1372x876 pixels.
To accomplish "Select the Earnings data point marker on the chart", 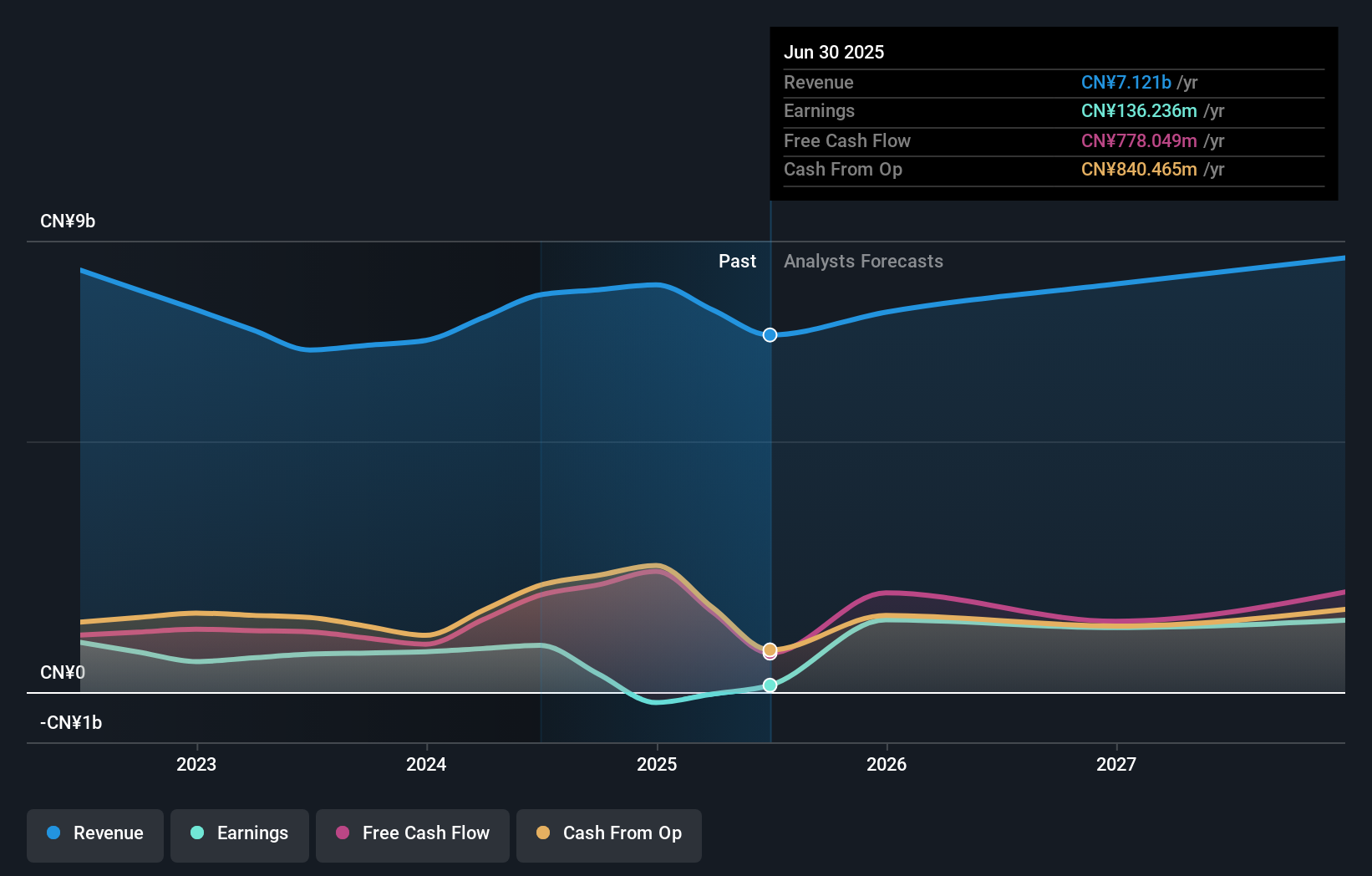I will pos(770,685).
